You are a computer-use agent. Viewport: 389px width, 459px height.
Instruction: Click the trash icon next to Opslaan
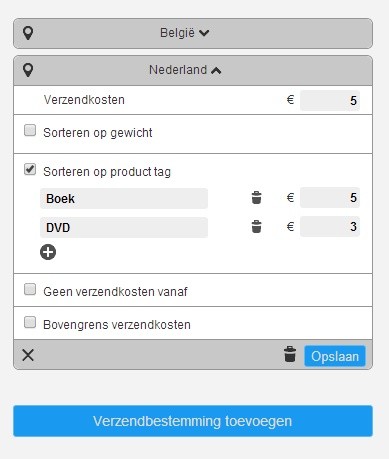click(290, 354)
